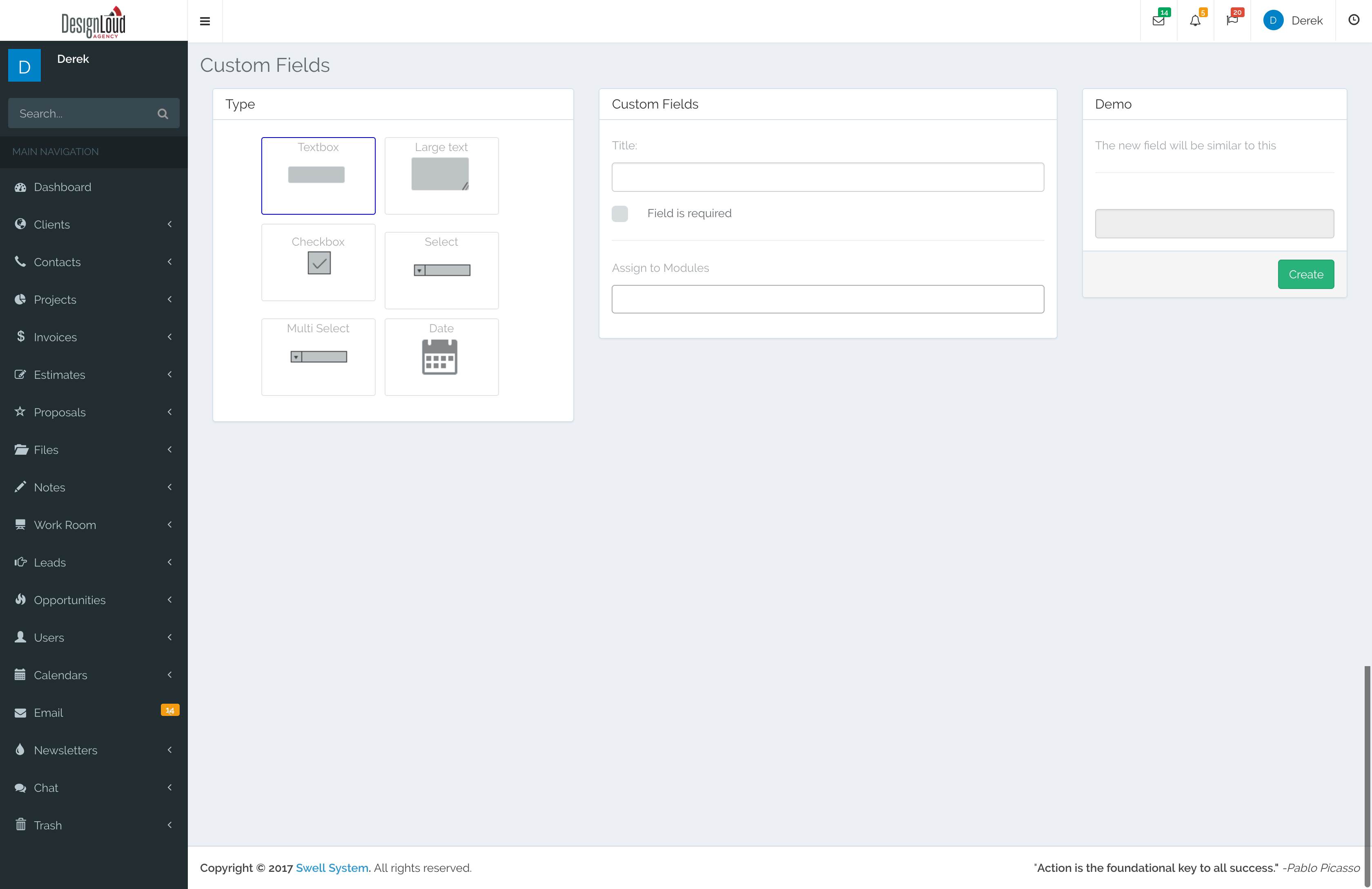Screen dimensions: 1372x889
Task: Choose the Checkbox field type tile
Action: tap(318, 262)
